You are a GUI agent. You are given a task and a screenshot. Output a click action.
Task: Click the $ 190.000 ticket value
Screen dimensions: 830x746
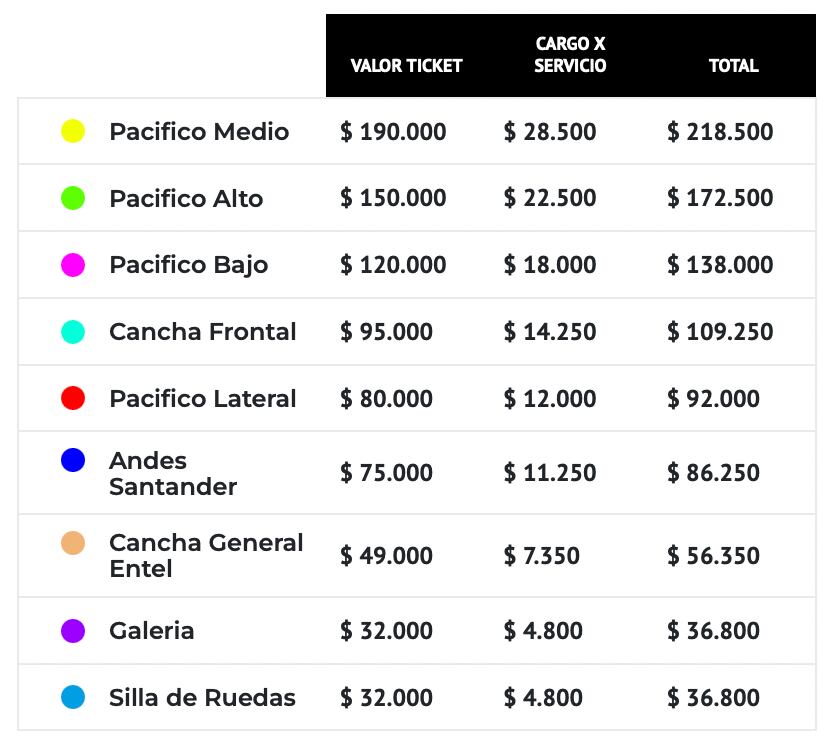click(x=393, y=132)
